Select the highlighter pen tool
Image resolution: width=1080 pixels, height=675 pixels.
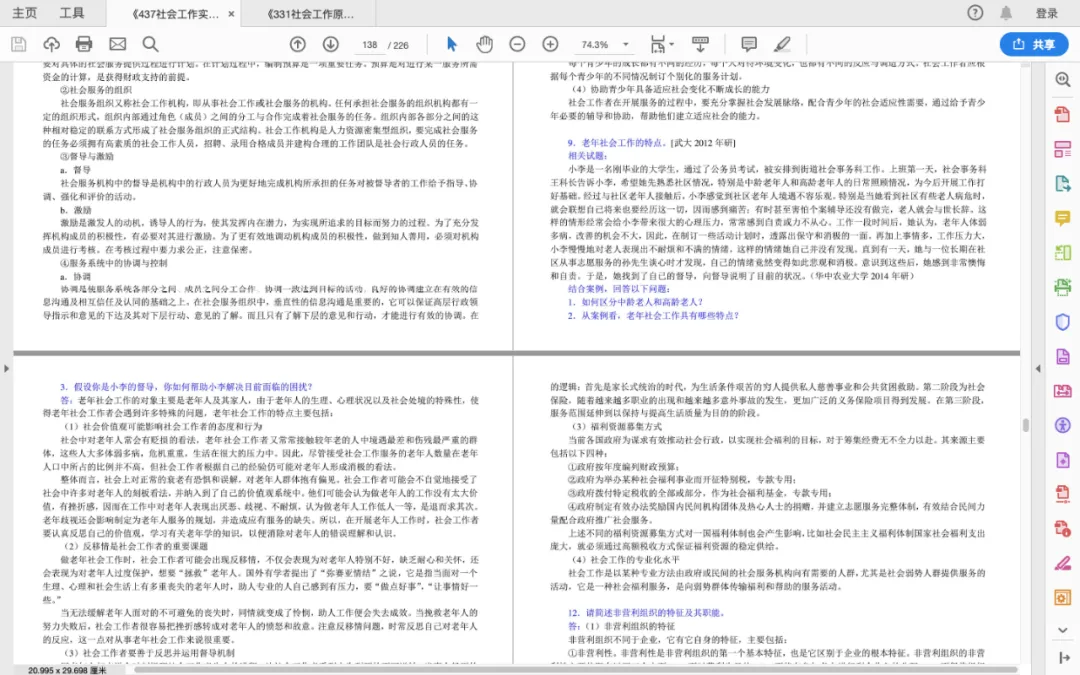[782, 44]
